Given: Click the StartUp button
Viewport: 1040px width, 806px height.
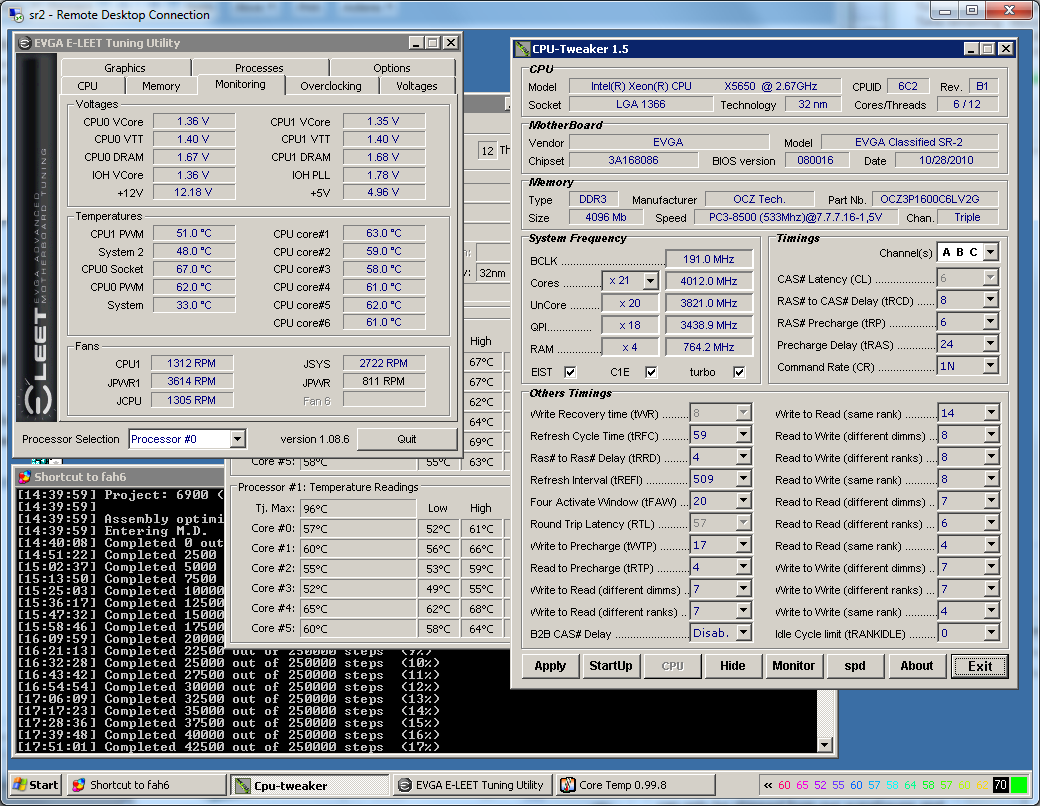Looking at the screenshot, I should coord(611,666).
